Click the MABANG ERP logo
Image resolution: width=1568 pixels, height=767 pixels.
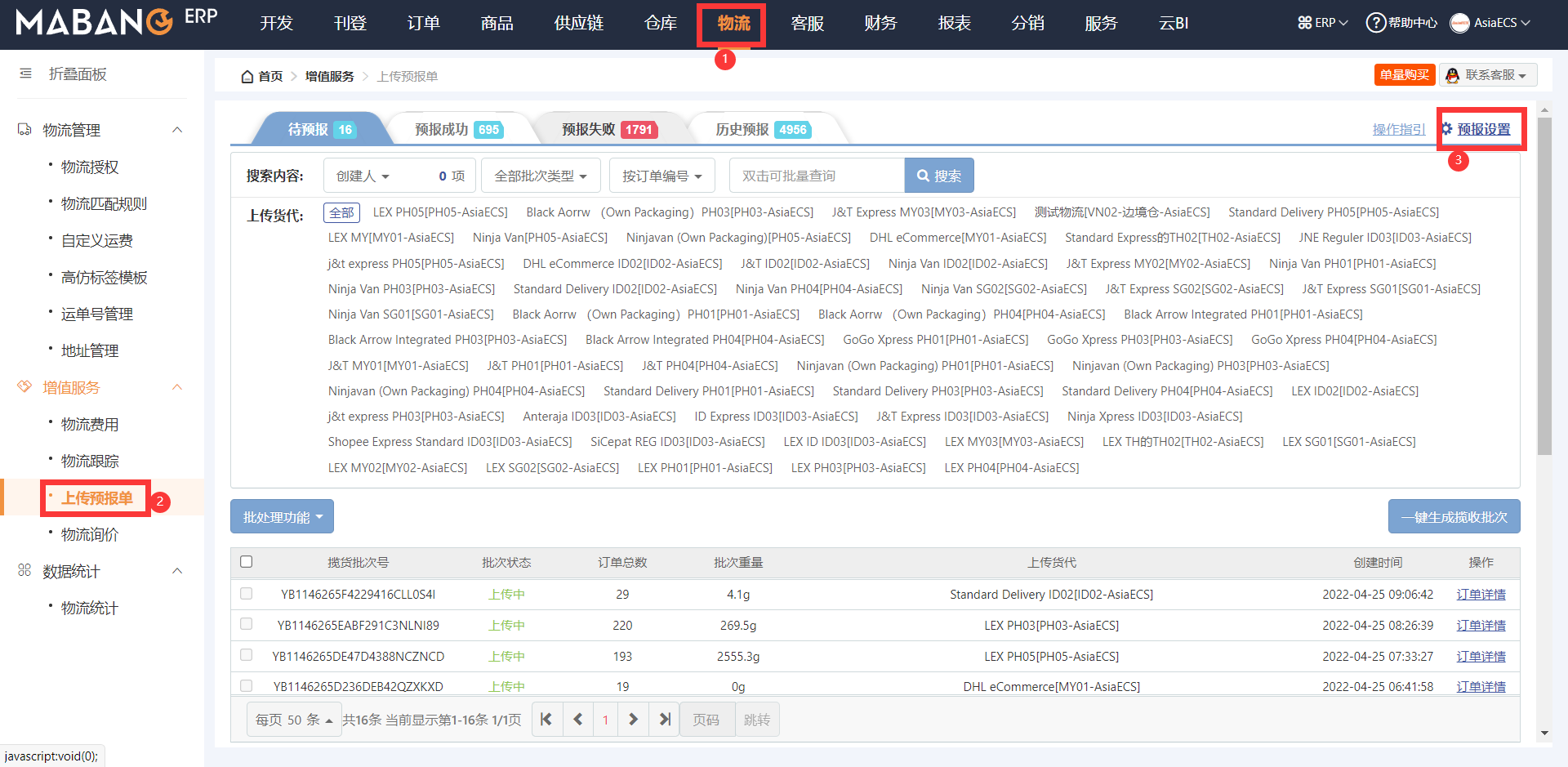pyautogui.click(x=117, y=21)
